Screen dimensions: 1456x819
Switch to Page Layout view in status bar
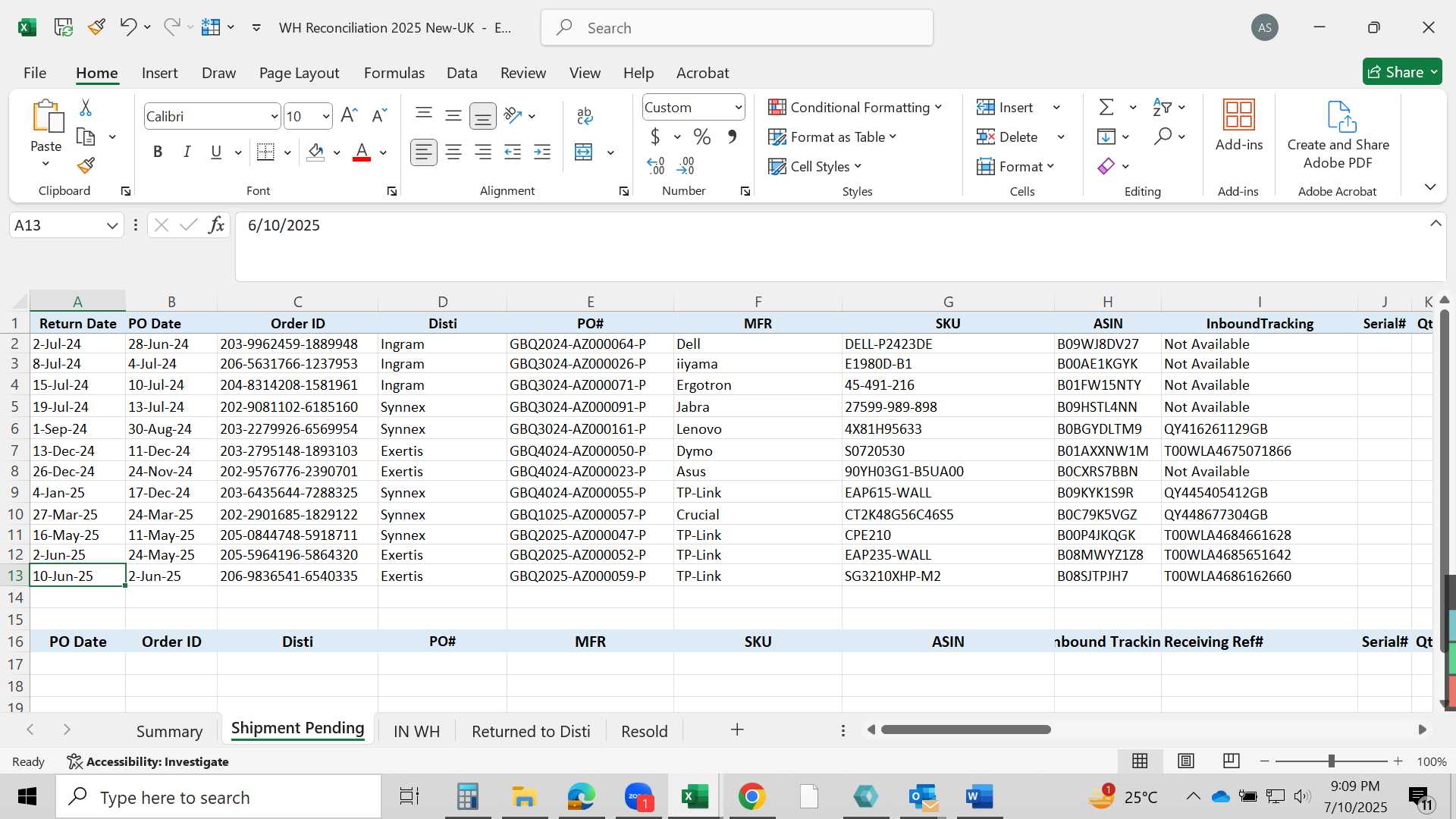[1186, 761]
